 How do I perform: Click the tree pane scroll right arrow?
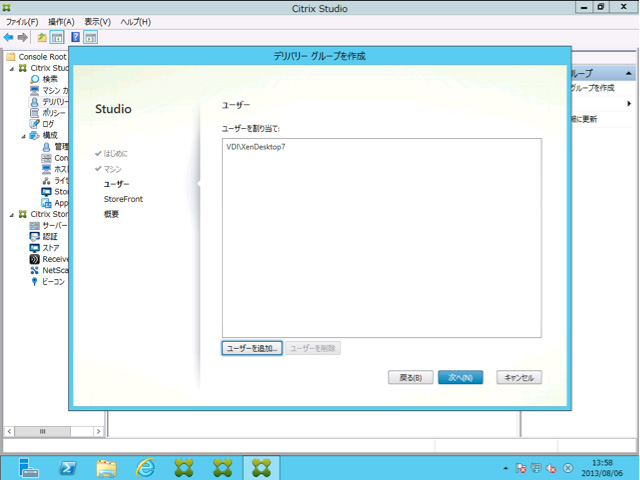point(98,431)
